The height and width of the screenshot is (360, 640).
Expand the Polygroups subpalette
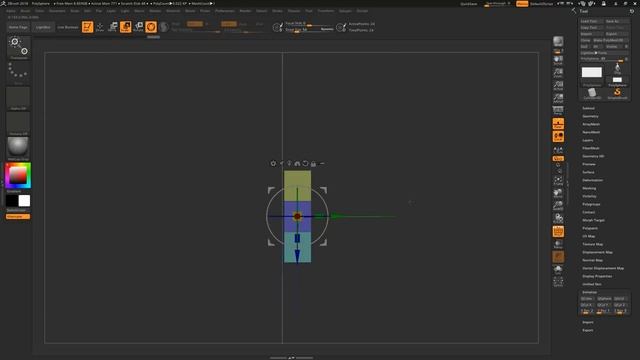pos(591,204)
